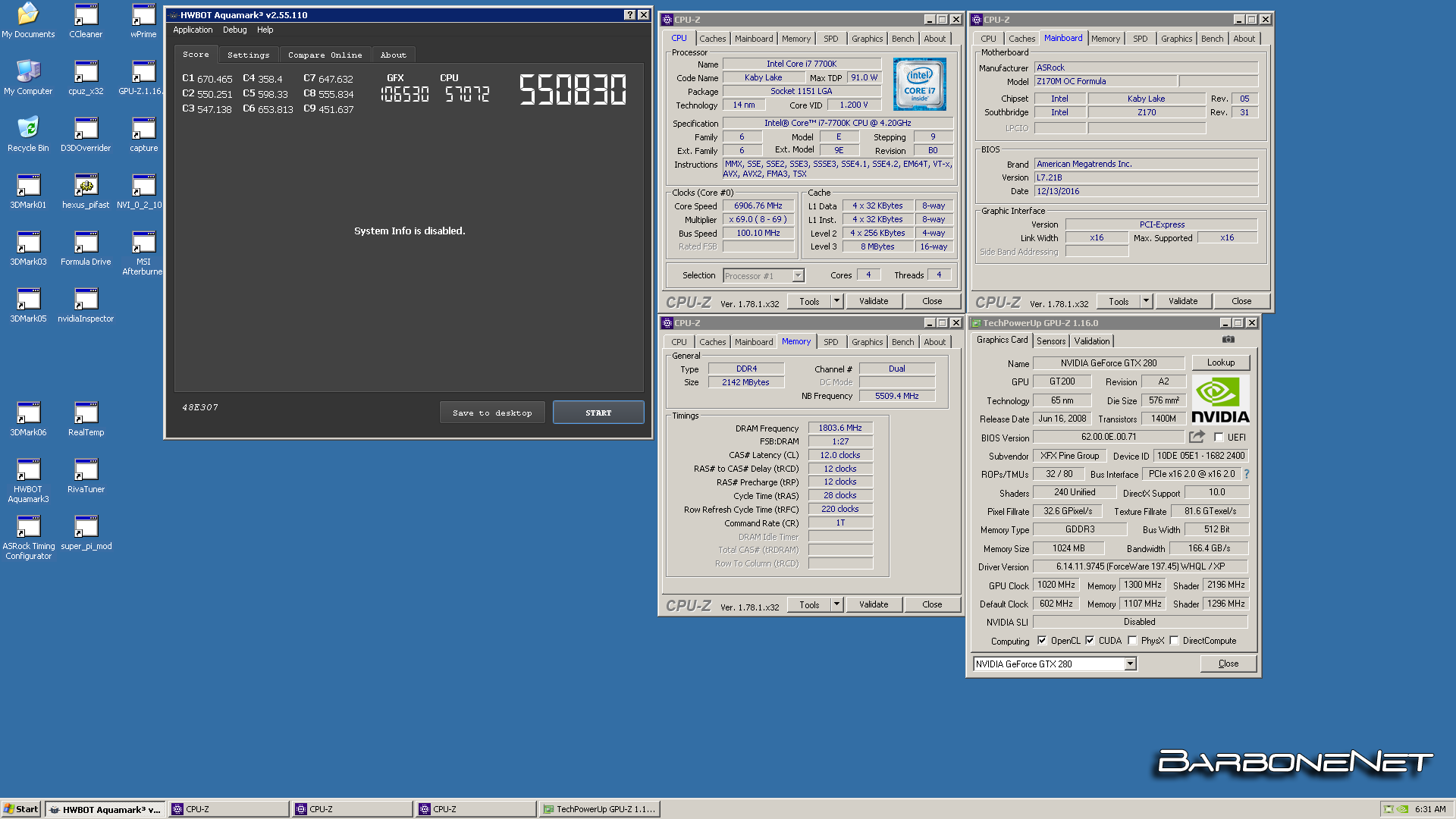Screen dimensions: 1456x819
Task: Click the 6:31 AM system clock
Action: (1430, 809)
